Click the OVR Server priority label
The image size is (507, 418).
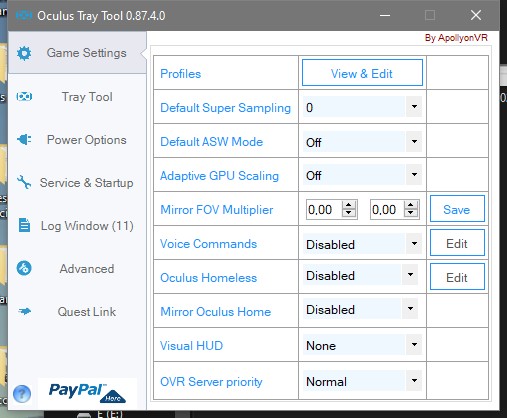click(x=211, y=382)
